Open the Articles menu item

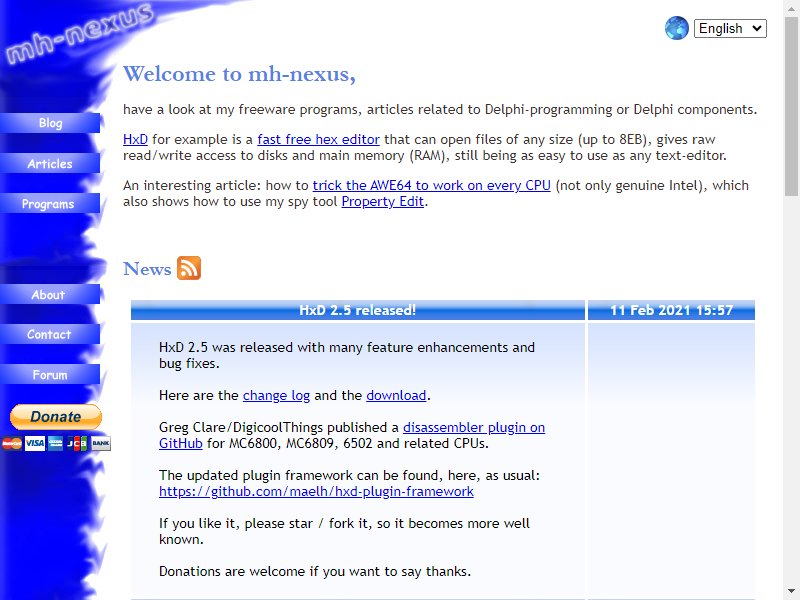(50, 164)
